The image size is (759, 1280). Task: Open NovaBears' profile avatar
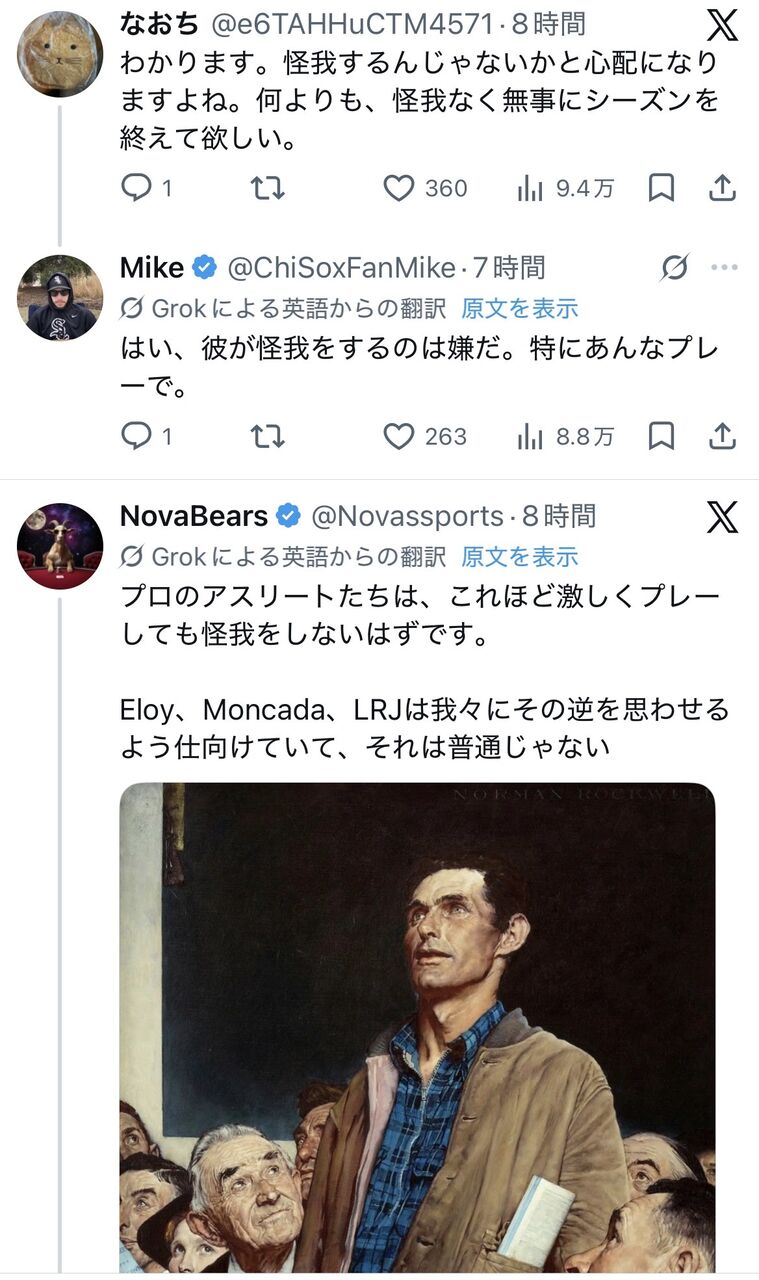[60, 545]
